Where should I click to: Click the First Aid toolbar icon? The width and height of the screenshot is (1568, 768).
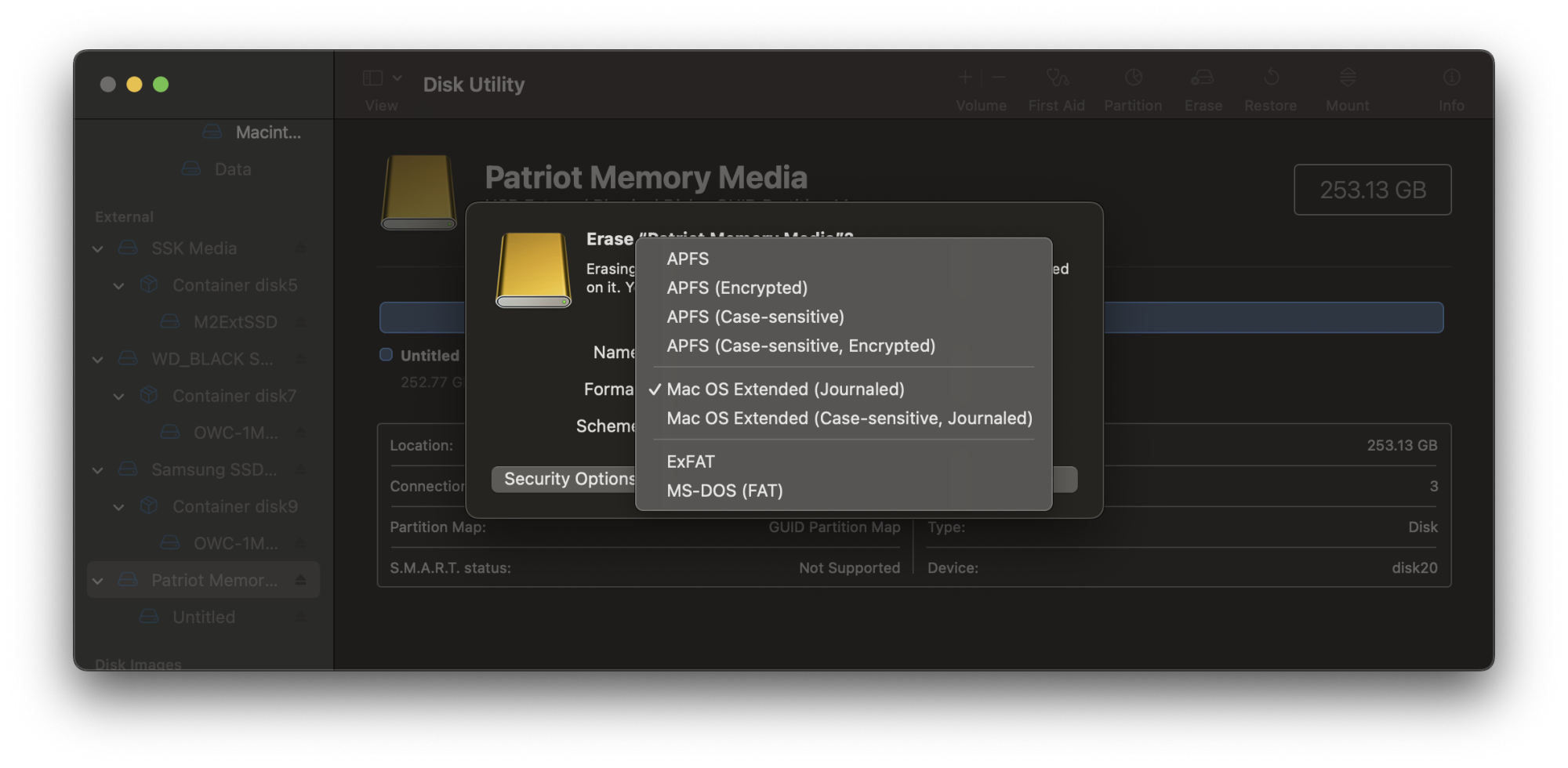pyautogui.click(x=1057, y=78)
